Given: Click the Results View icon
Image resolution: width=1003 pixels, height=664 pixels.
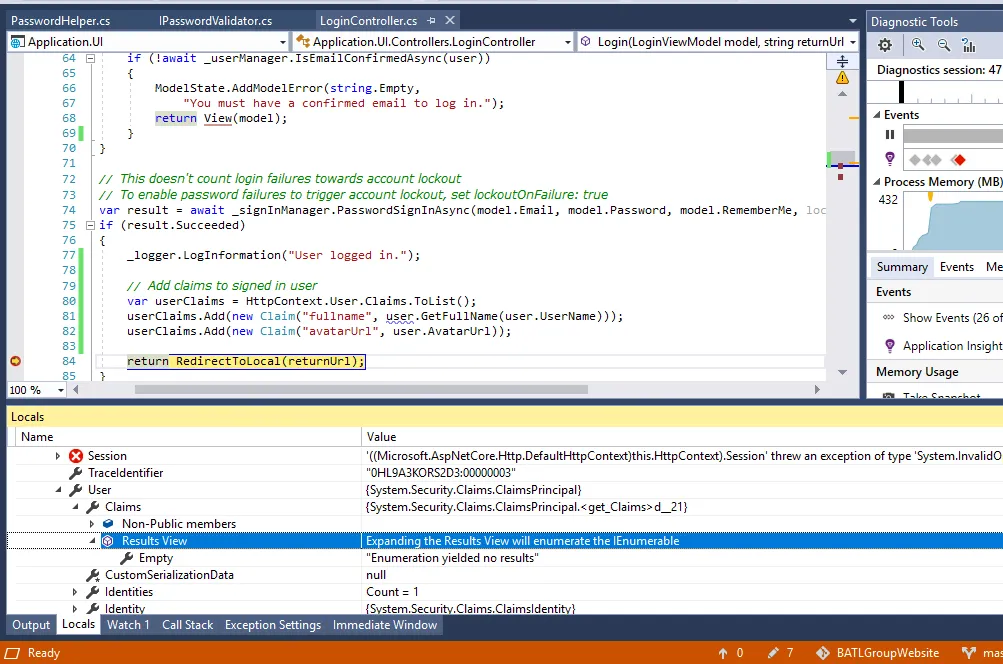Looking at the screenshot, I should (x=108, y=541).
